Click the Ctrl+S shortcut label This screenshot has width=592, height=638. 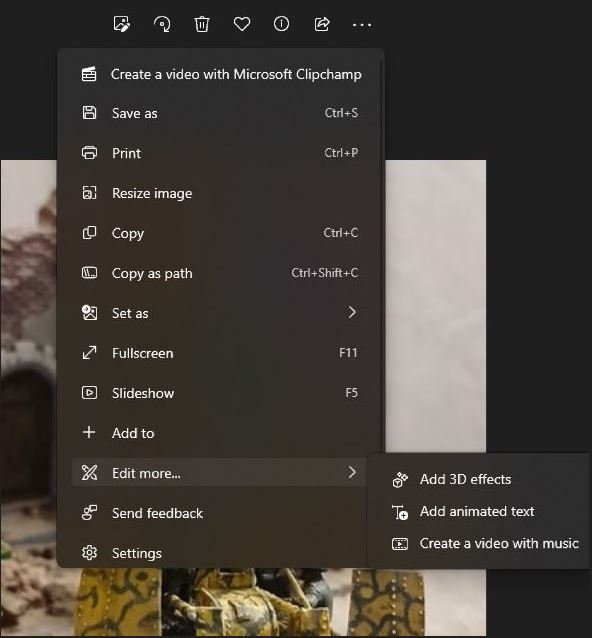(x=341, y=113)
